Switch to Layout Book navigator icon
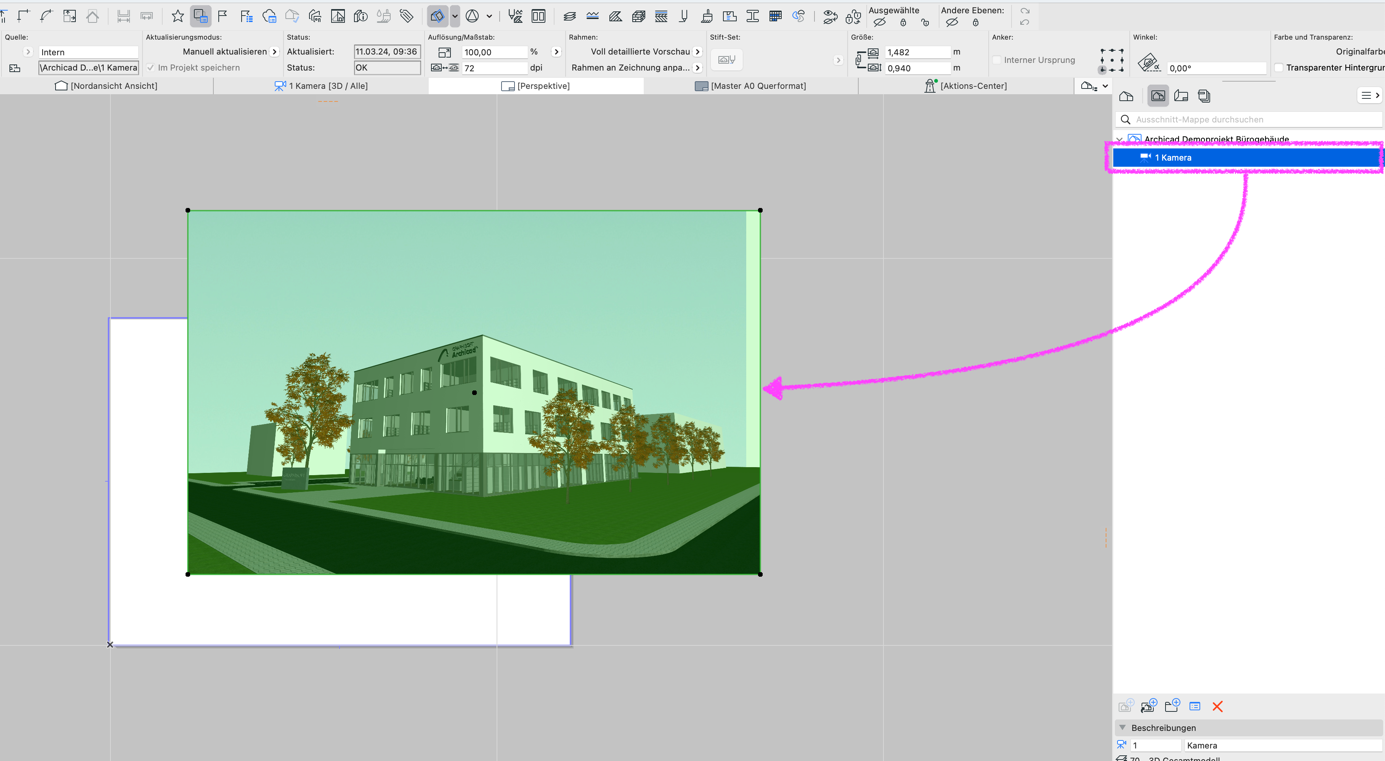Image resolution: width=1385 pixels, height=761 pixels. 1181,96
